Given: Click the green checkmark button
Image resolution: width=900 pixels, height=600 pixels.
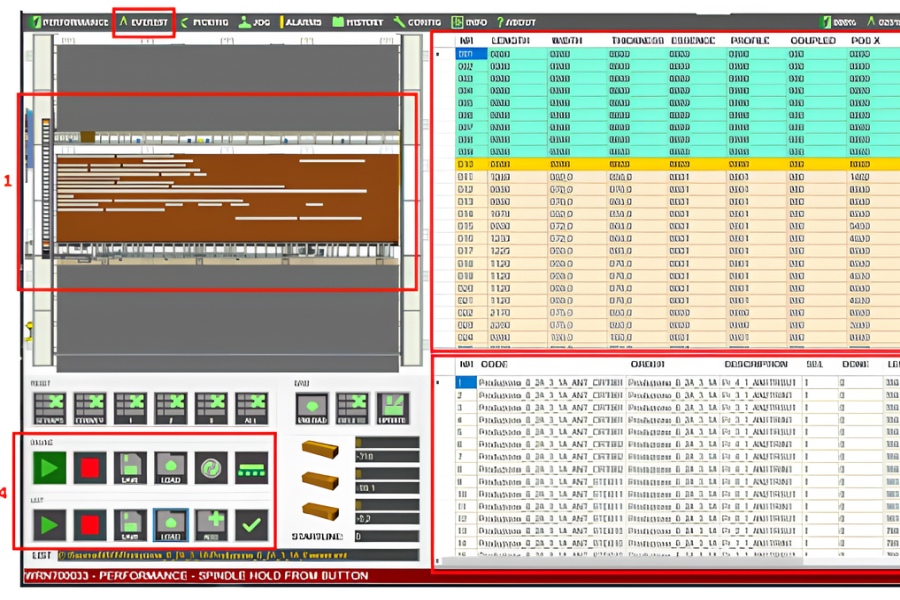Looking at the screenshot, I should coord(251,525).
